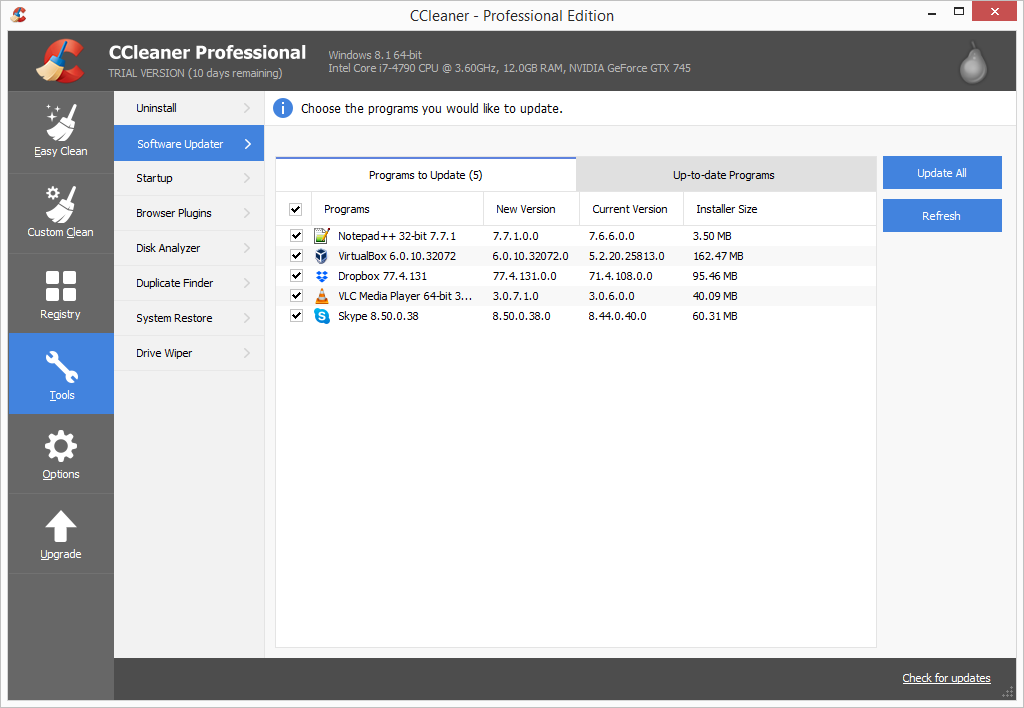The image size is (1024, 708).
Task: Expand the Disk Analyzer tool
Action: click(x=188, y=248)
